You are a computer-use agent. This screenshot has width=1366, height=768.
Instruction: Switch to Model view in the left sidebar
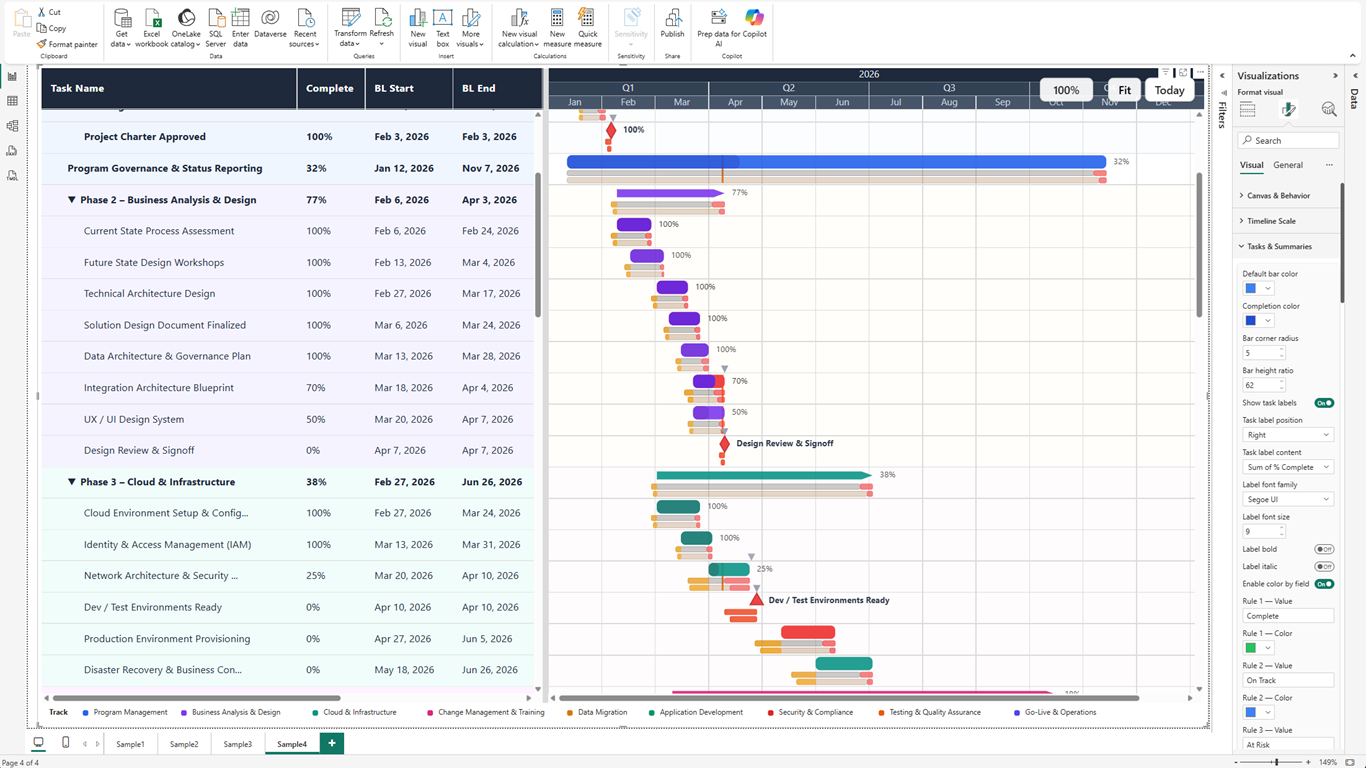[x=14, y=126]
